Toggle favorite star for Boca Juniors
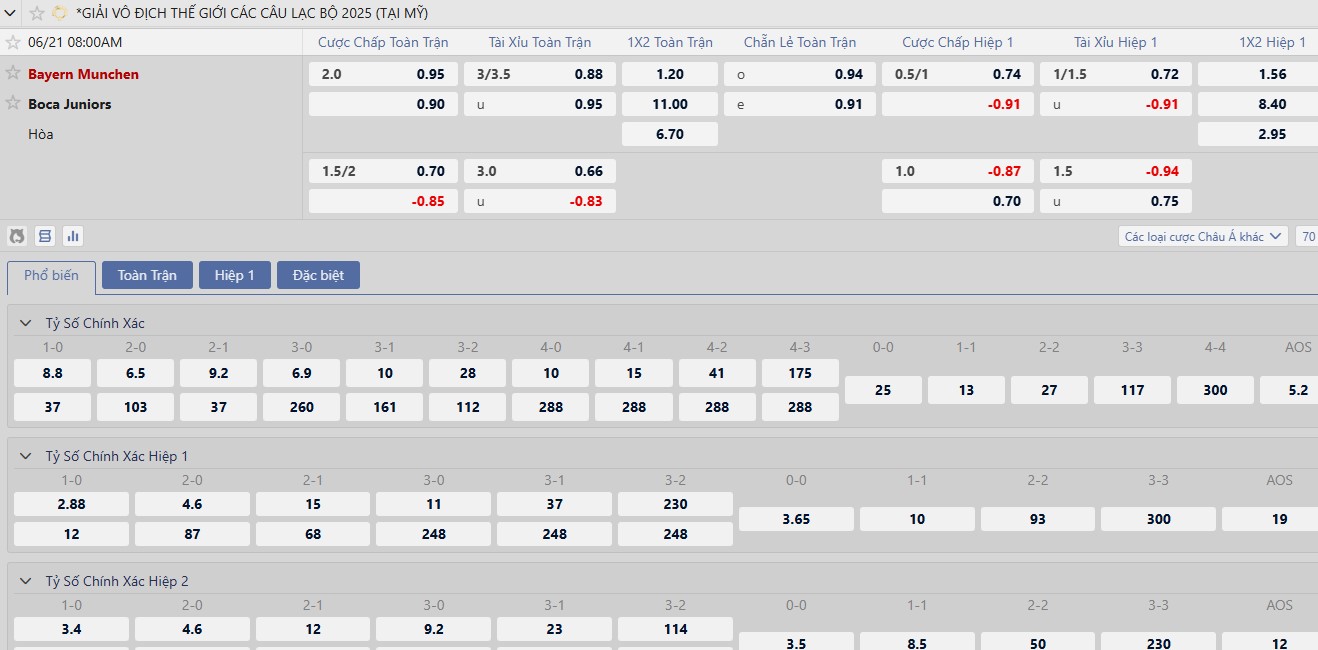 click(13, 103)
